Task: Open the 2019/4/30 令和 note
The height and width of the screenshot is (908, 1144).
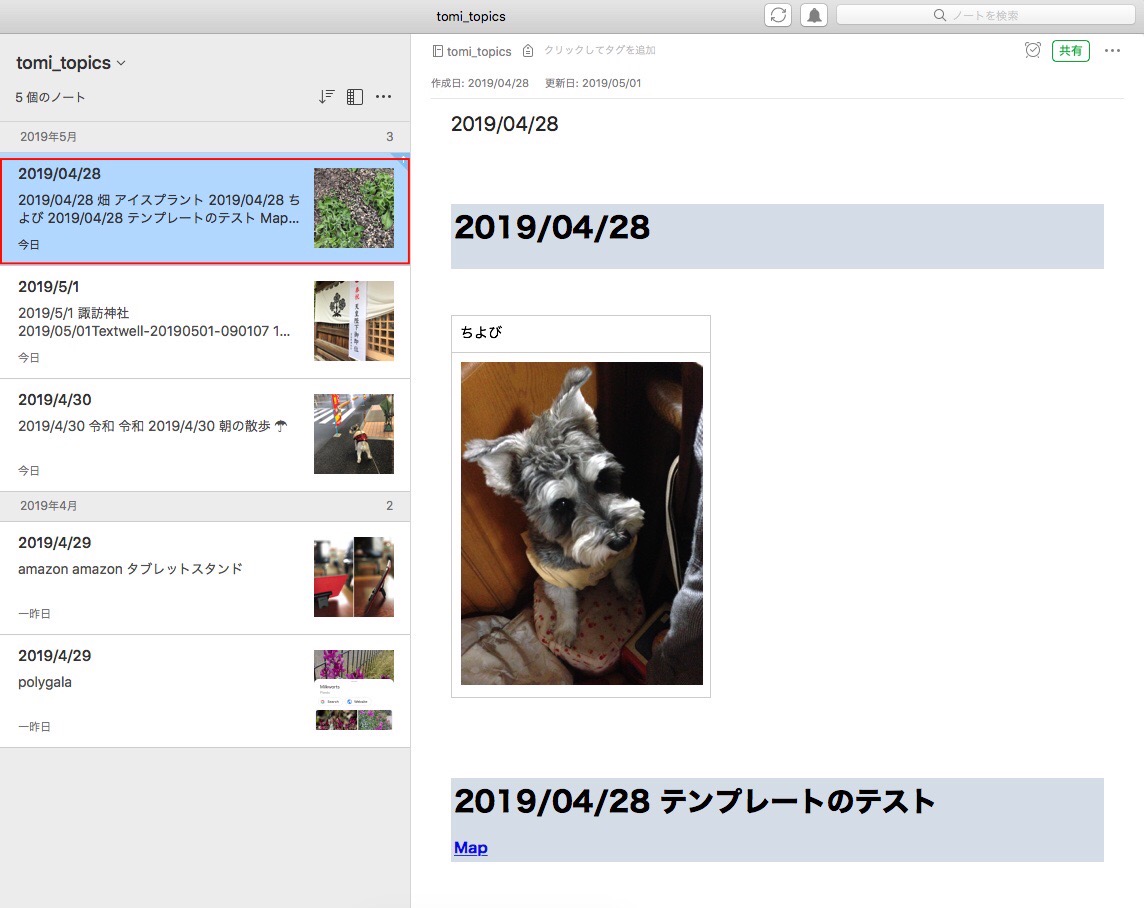Action: tap(205, 435)
